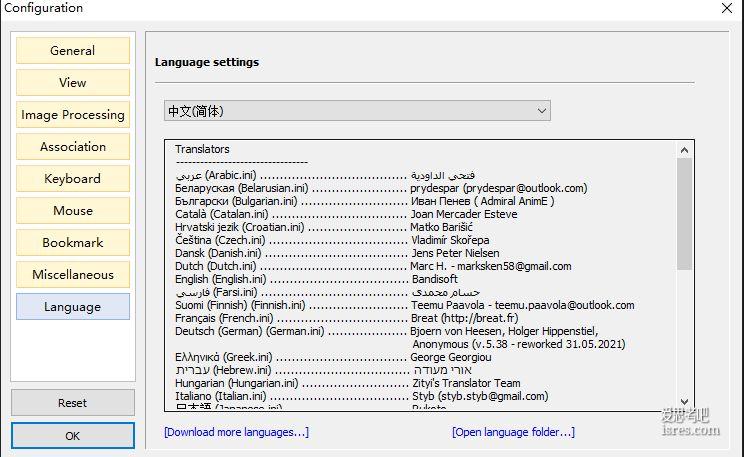Click the Reset button
Viewport: 744px width, 457px height.
click(73, 403)
